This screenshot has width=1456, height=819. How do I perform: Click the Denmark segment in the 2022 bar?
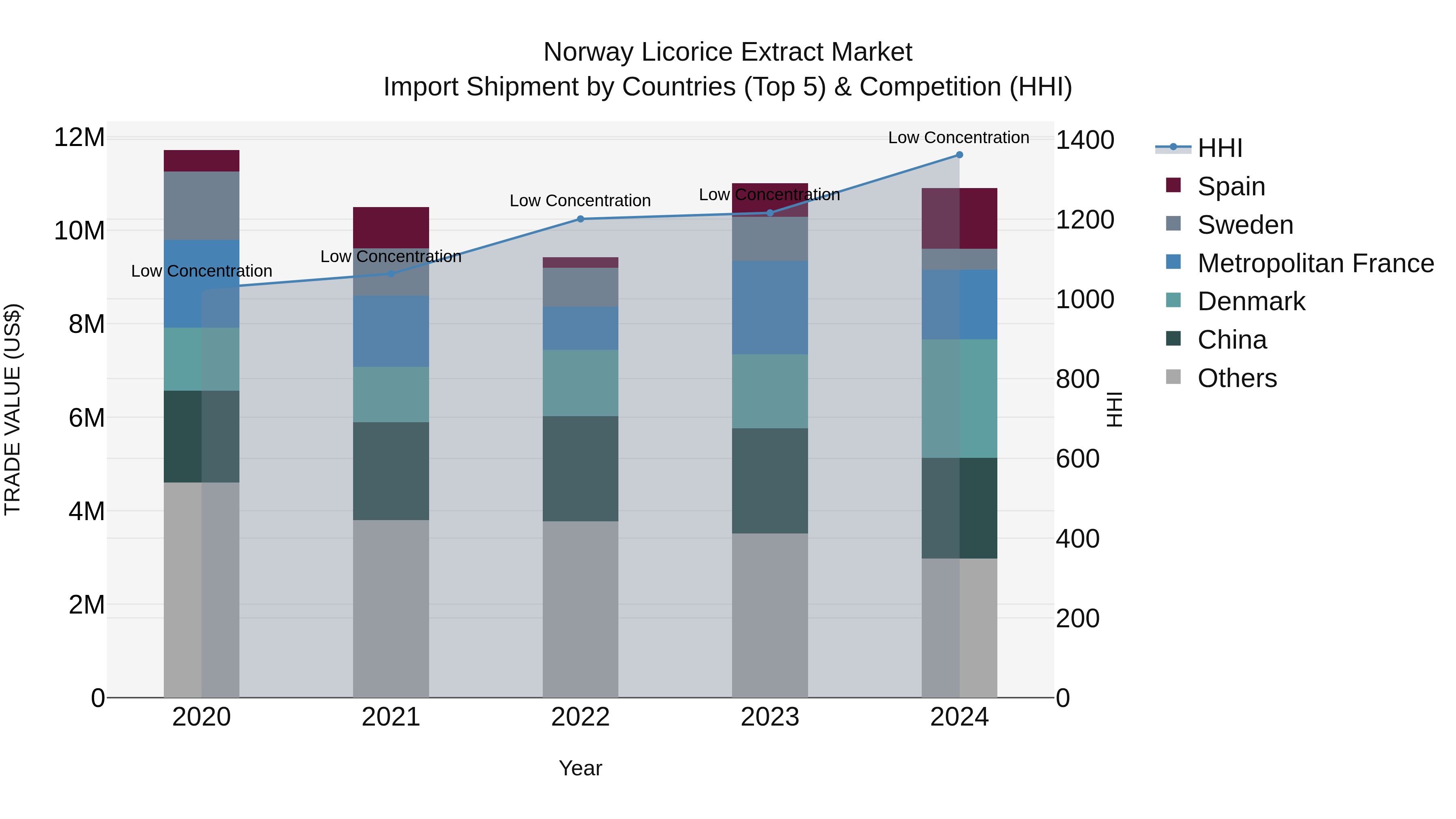(580, 383)
